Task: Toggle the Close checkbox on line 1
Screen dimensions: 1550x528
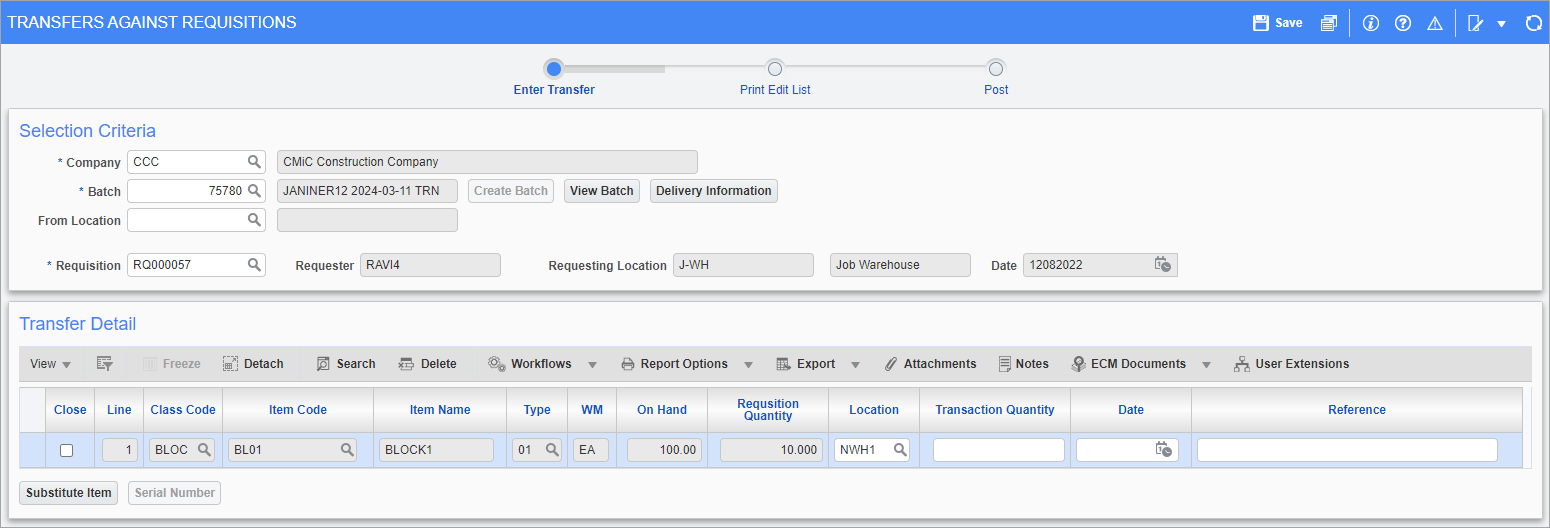Action: (66, 451)
